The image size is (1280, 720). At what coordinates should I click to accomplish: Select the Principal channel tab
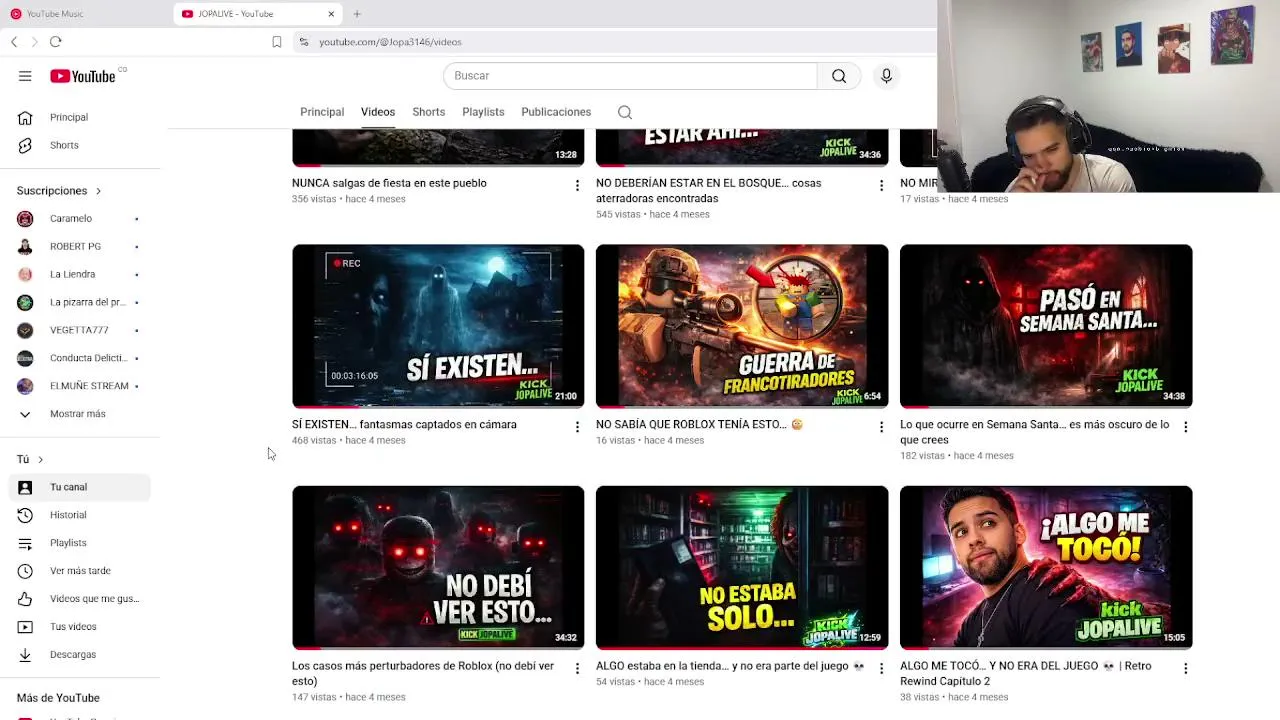(322, 112)
